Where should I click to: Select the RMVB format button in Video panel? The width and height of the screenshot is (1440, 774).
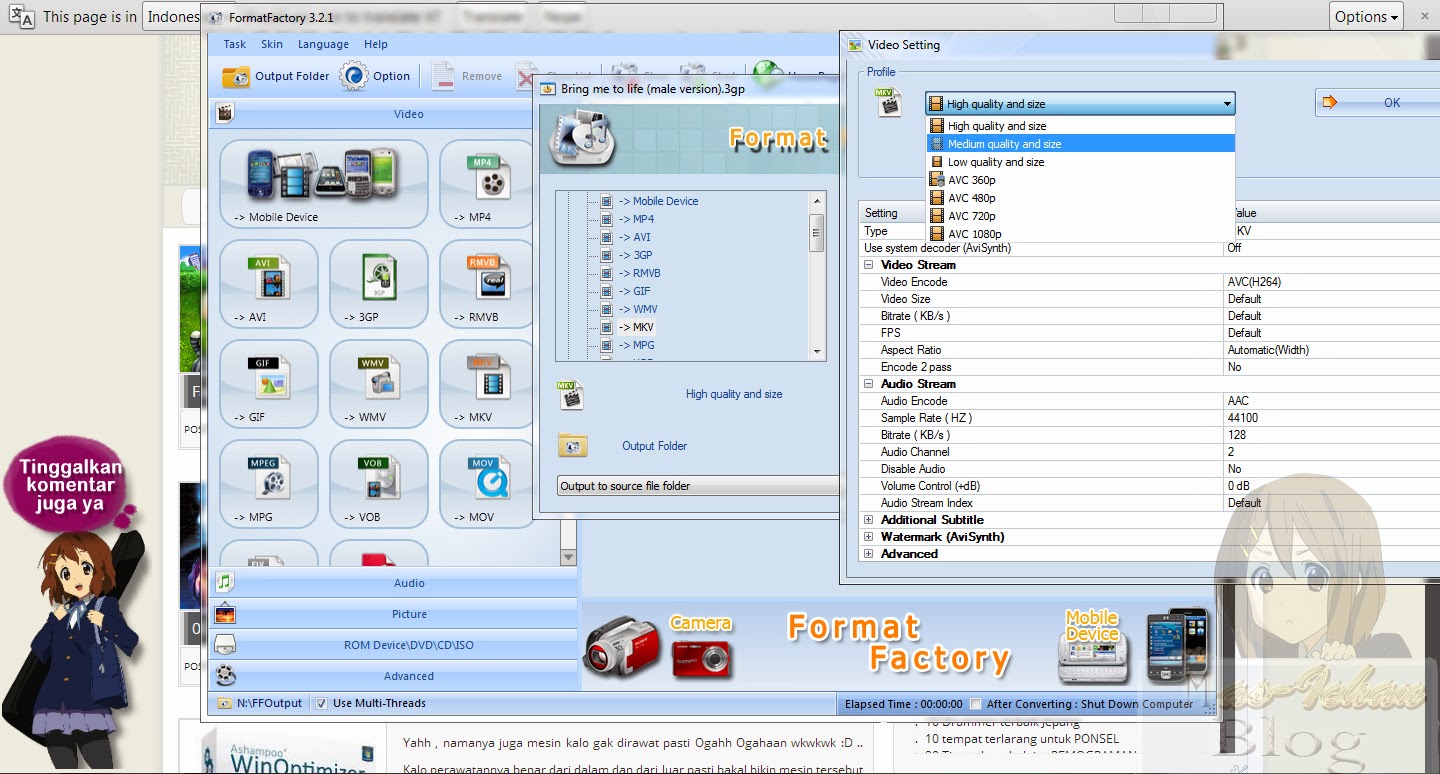click(486, 284)
